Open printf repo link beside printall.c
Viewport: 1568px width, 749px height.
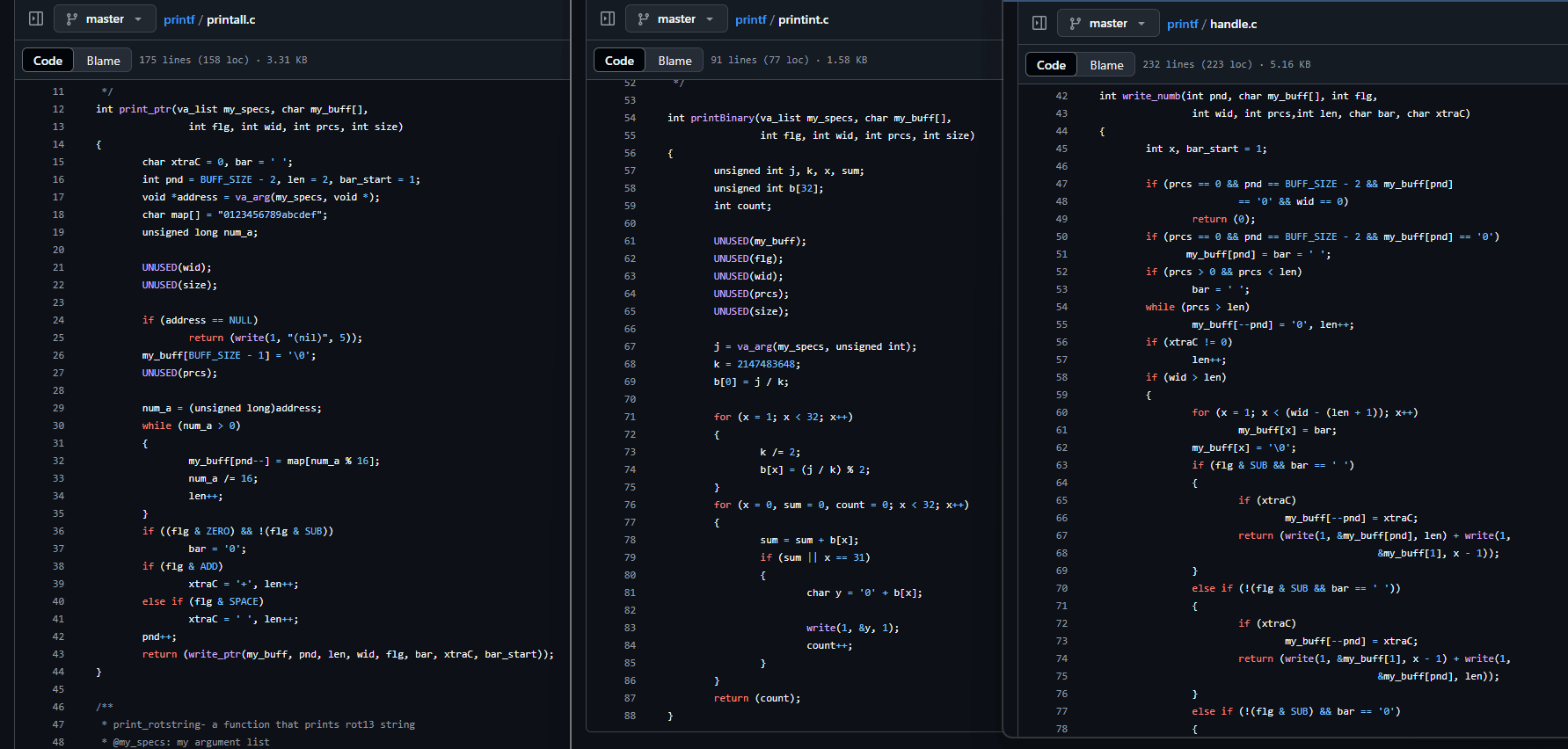(179, 19)
